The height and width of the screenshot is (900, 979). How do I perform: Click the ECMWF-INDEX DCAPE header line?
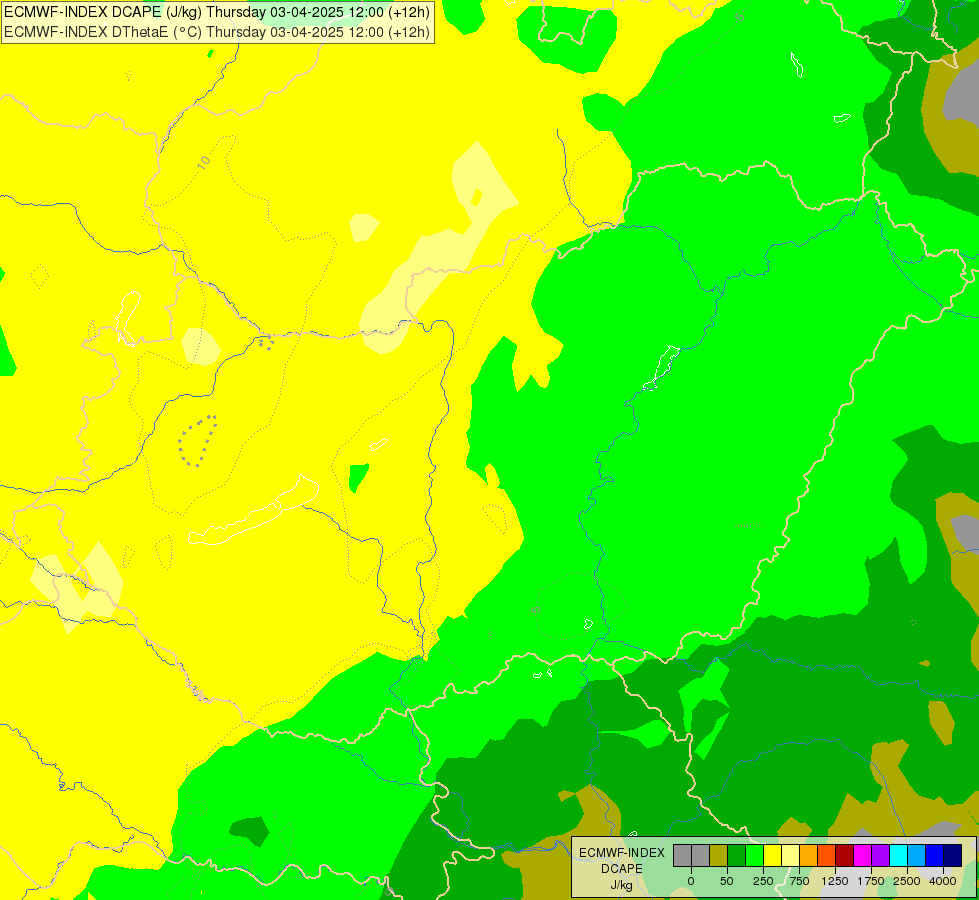[217, 12]
